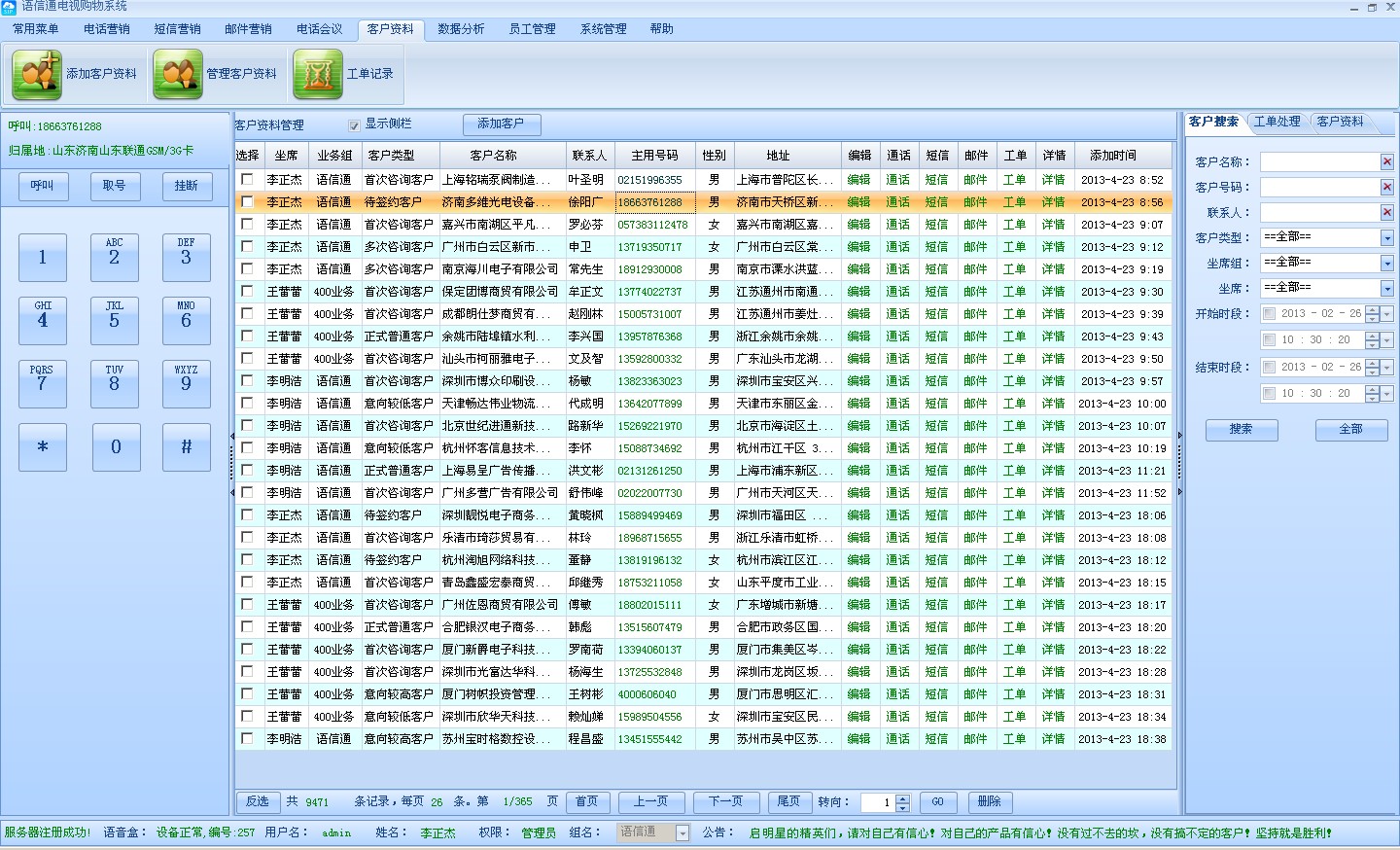Go to 下一页 next page

pyautogui.click(x=726, y=801)
